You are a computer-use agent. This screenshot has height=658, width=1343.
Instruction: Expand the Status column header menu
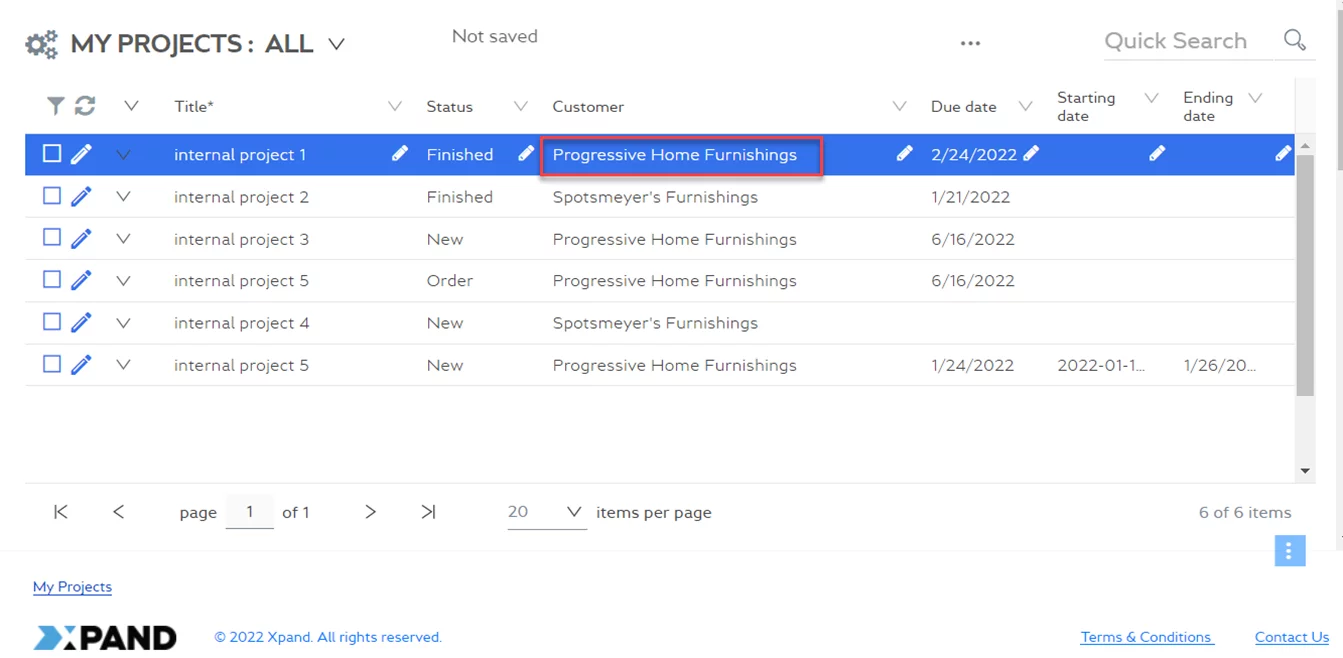[520, 106]
